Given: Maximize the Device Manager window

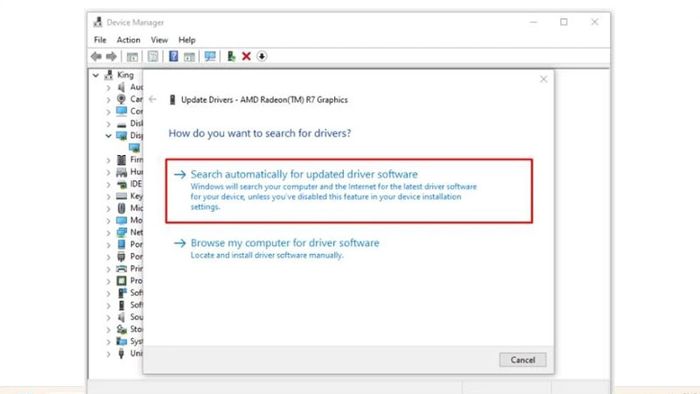Looking at the screenshot, I should 564,22.
